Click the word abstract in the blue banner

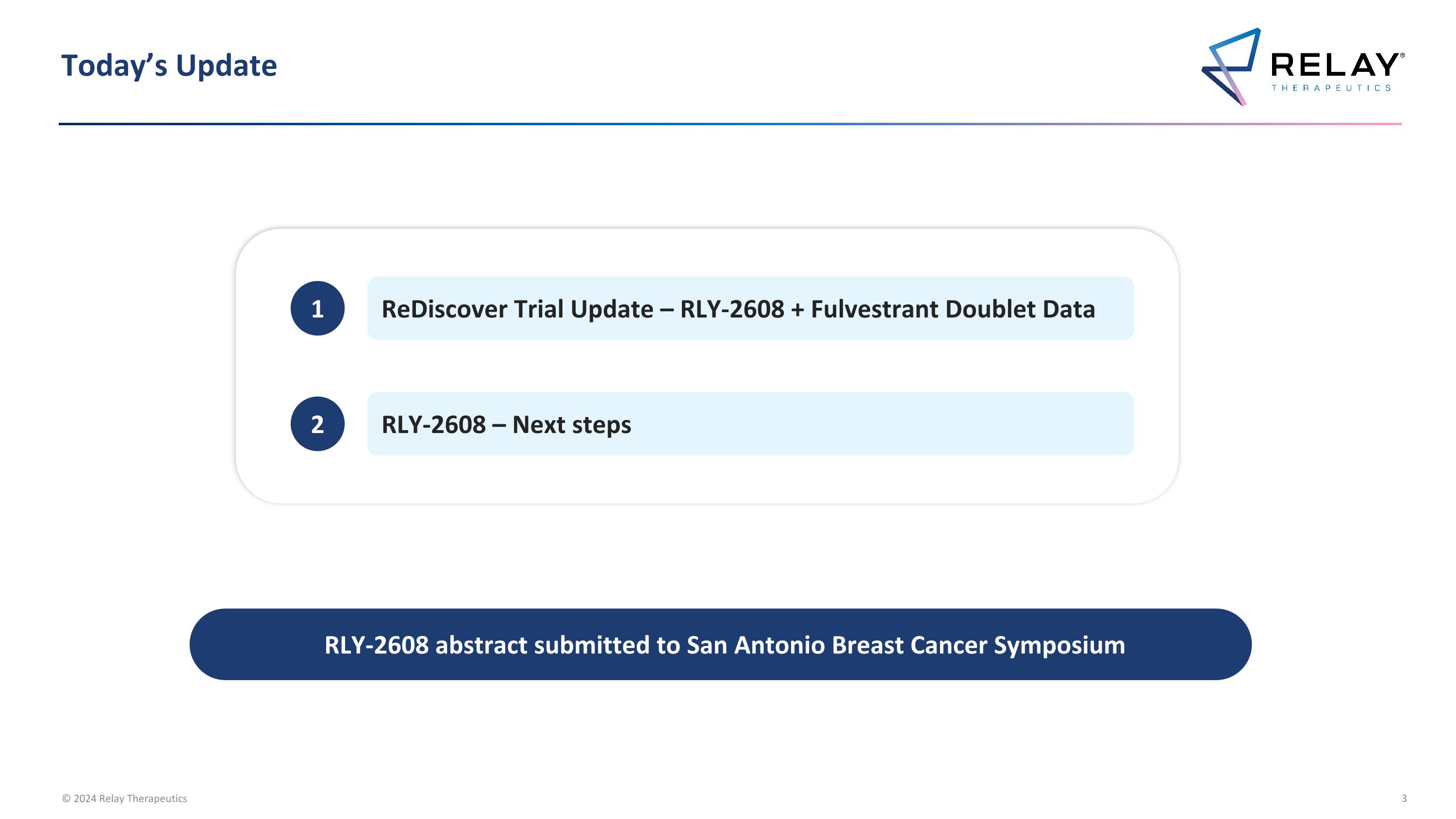(x=481, y=645)
